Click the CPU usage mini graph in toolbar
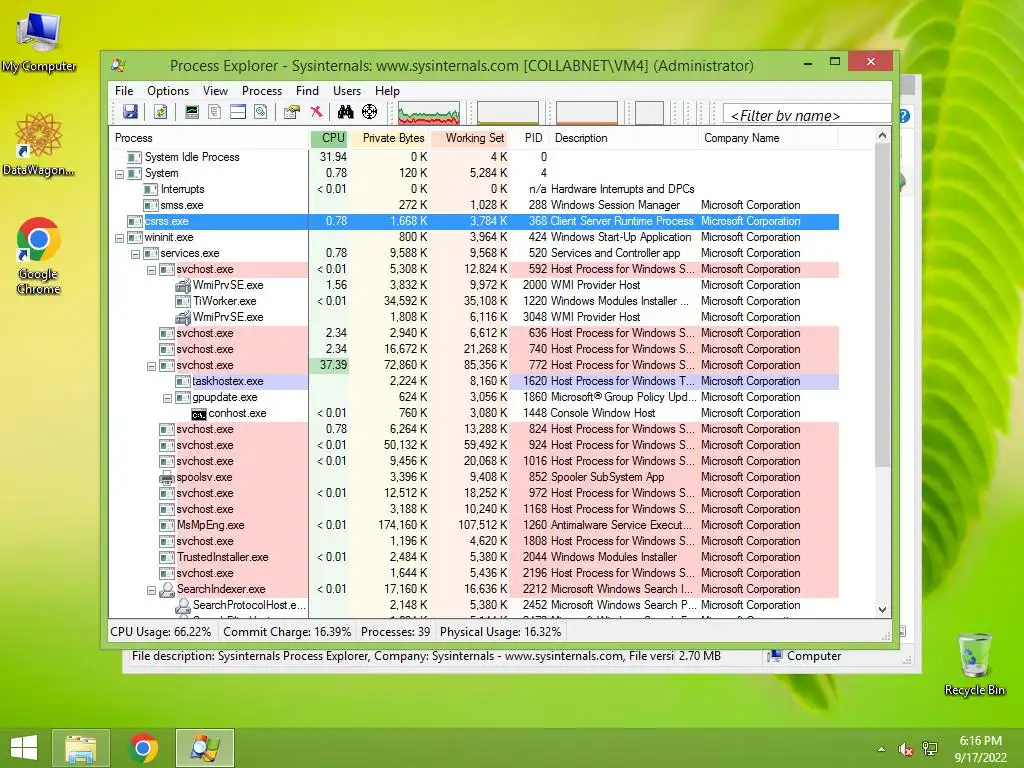Screen dimensions: 1024x768 click(x=429, y=112)
